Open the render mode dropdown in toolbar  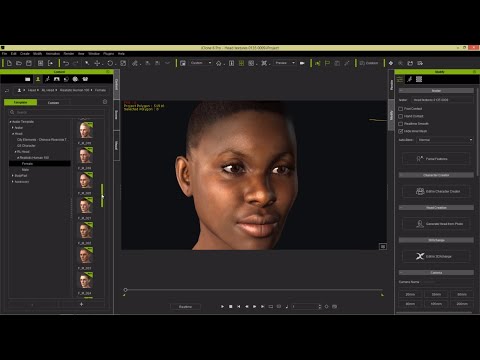[x=285, y=63]
